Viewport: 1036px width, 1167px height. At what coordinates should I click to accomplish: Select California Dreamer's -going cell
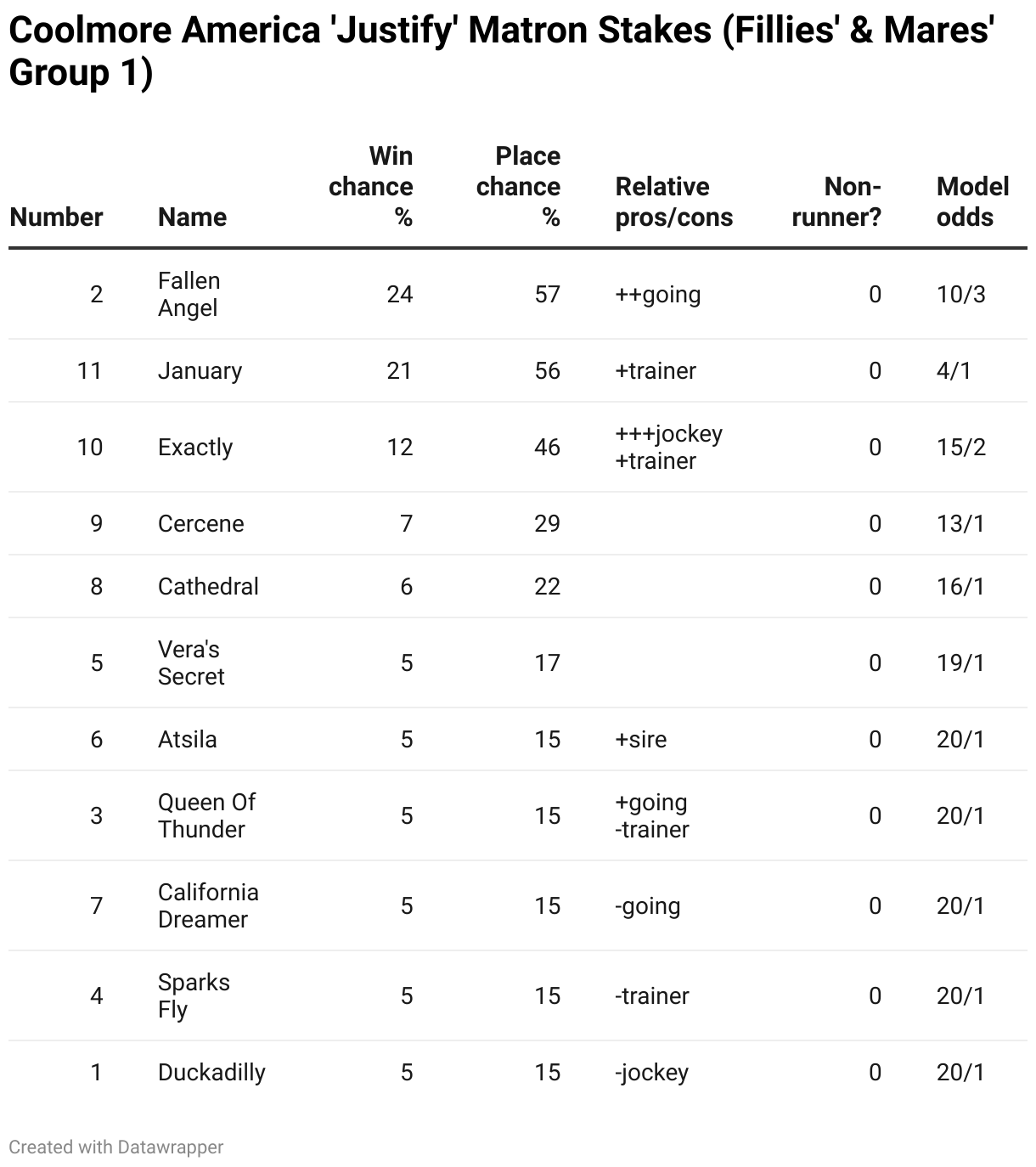point(648,905)
